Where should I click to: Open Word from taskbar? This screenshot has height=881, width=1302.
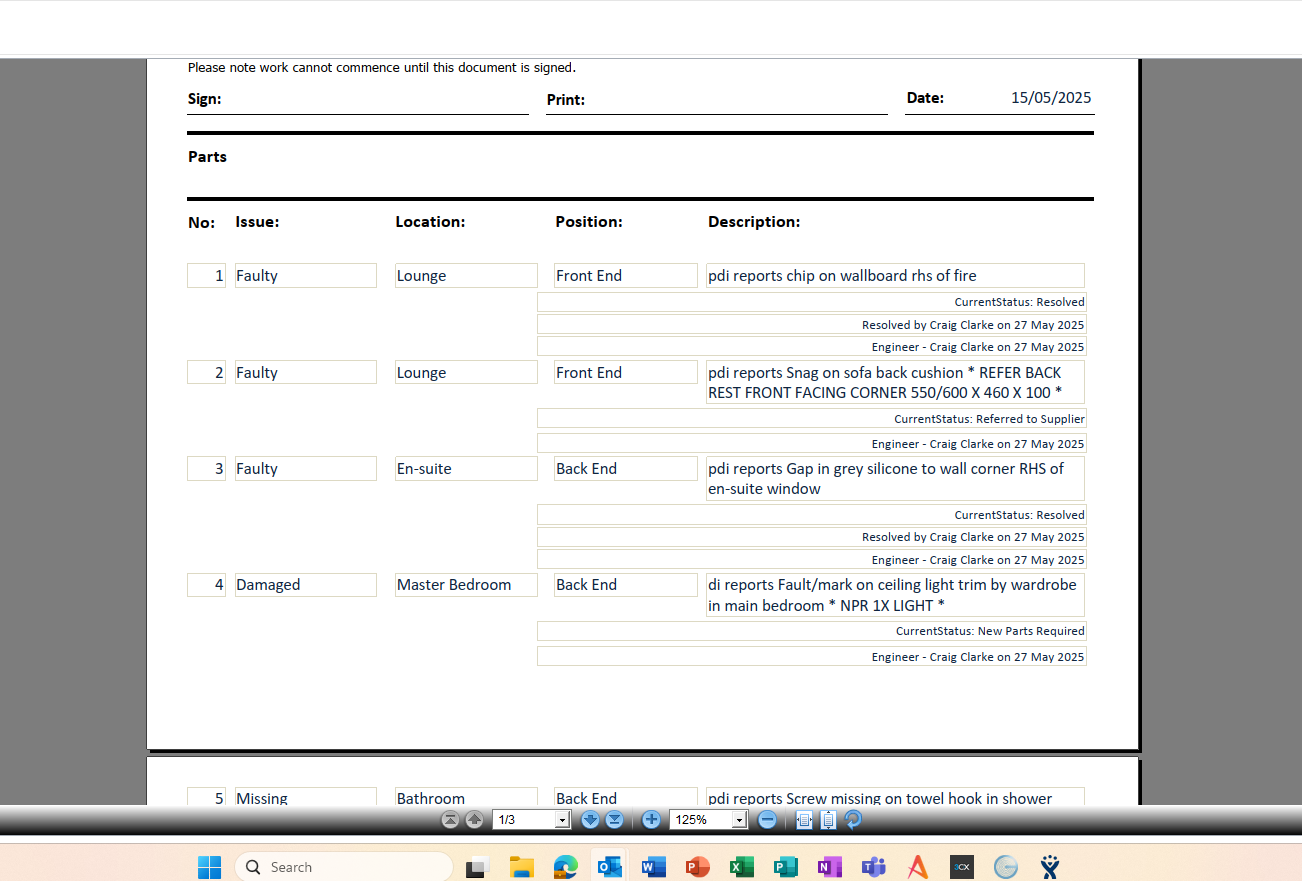coord(653,867)
